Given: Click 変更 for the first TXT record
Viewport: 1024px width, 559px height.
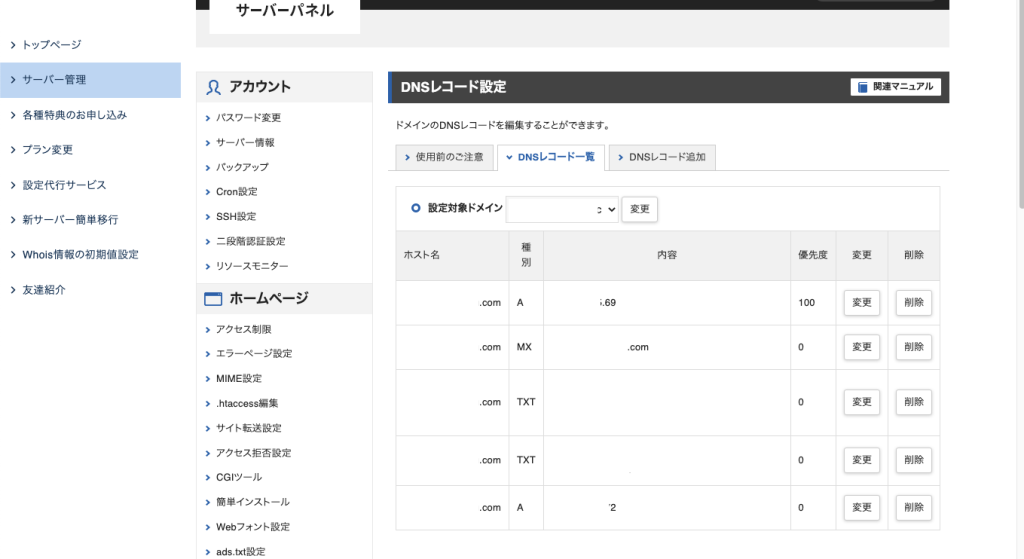Looking at the screenshot, I should pos(861,402).
